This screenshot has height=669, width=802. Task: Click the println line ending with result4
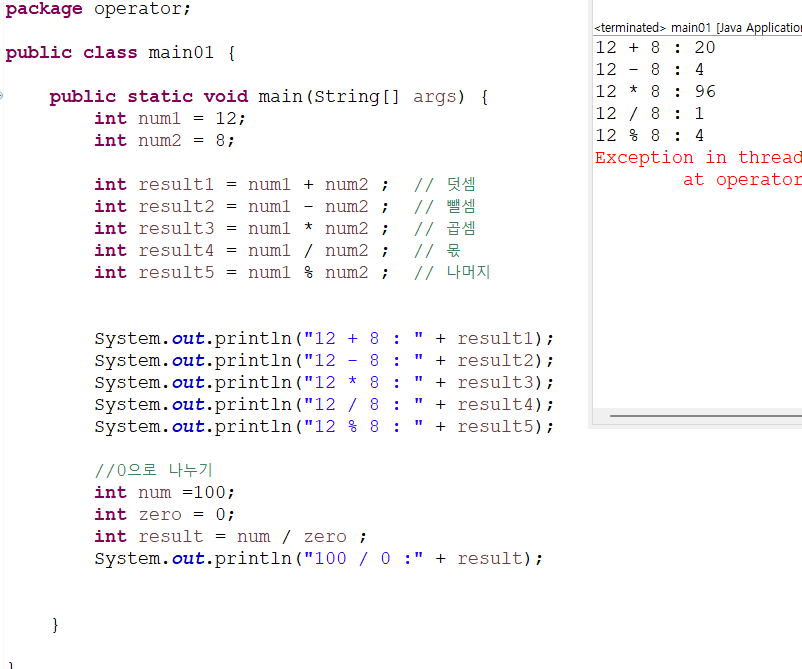point(324,405)
